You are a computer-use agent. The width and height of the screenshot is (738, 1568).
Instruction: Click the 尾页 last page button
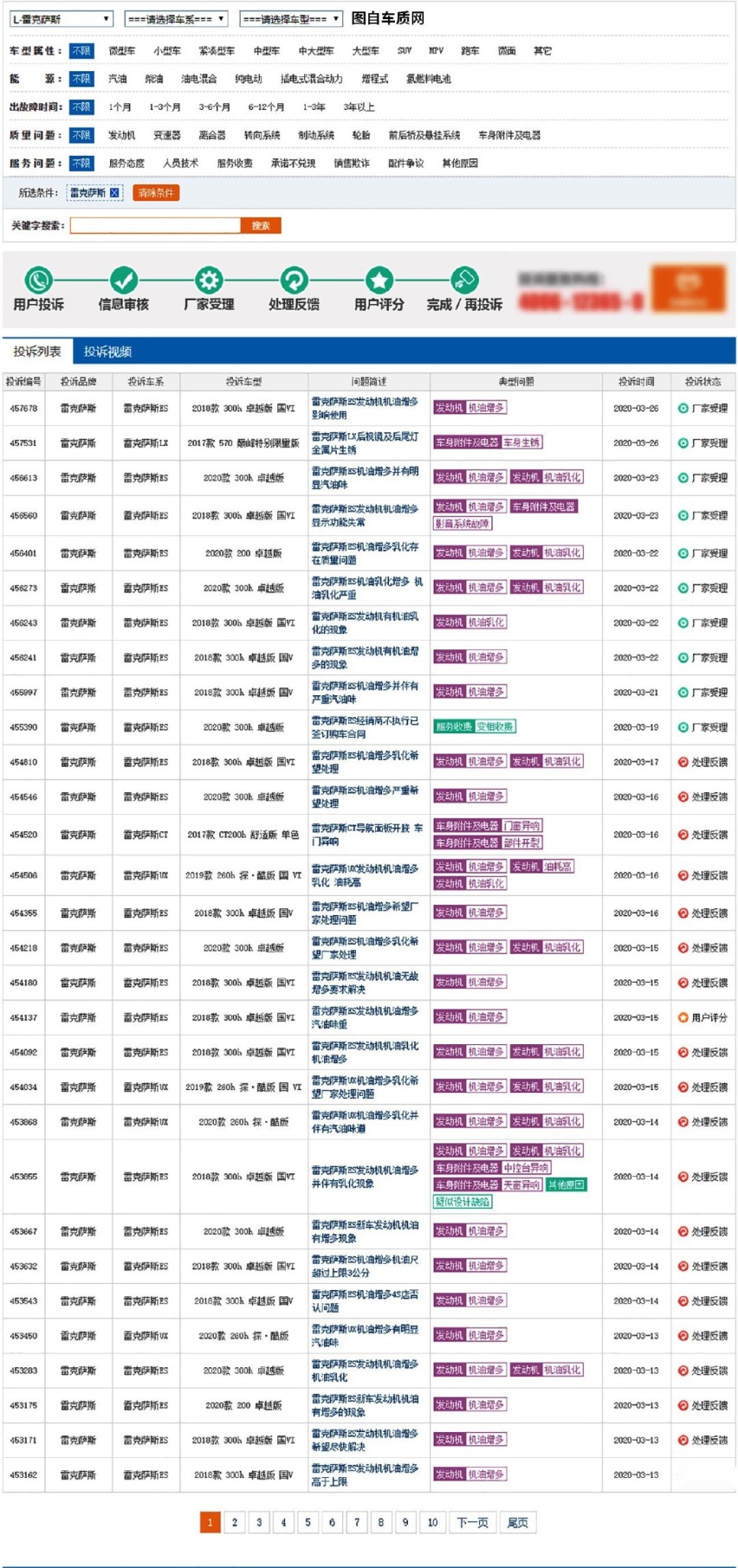(x=518, y=1522)
